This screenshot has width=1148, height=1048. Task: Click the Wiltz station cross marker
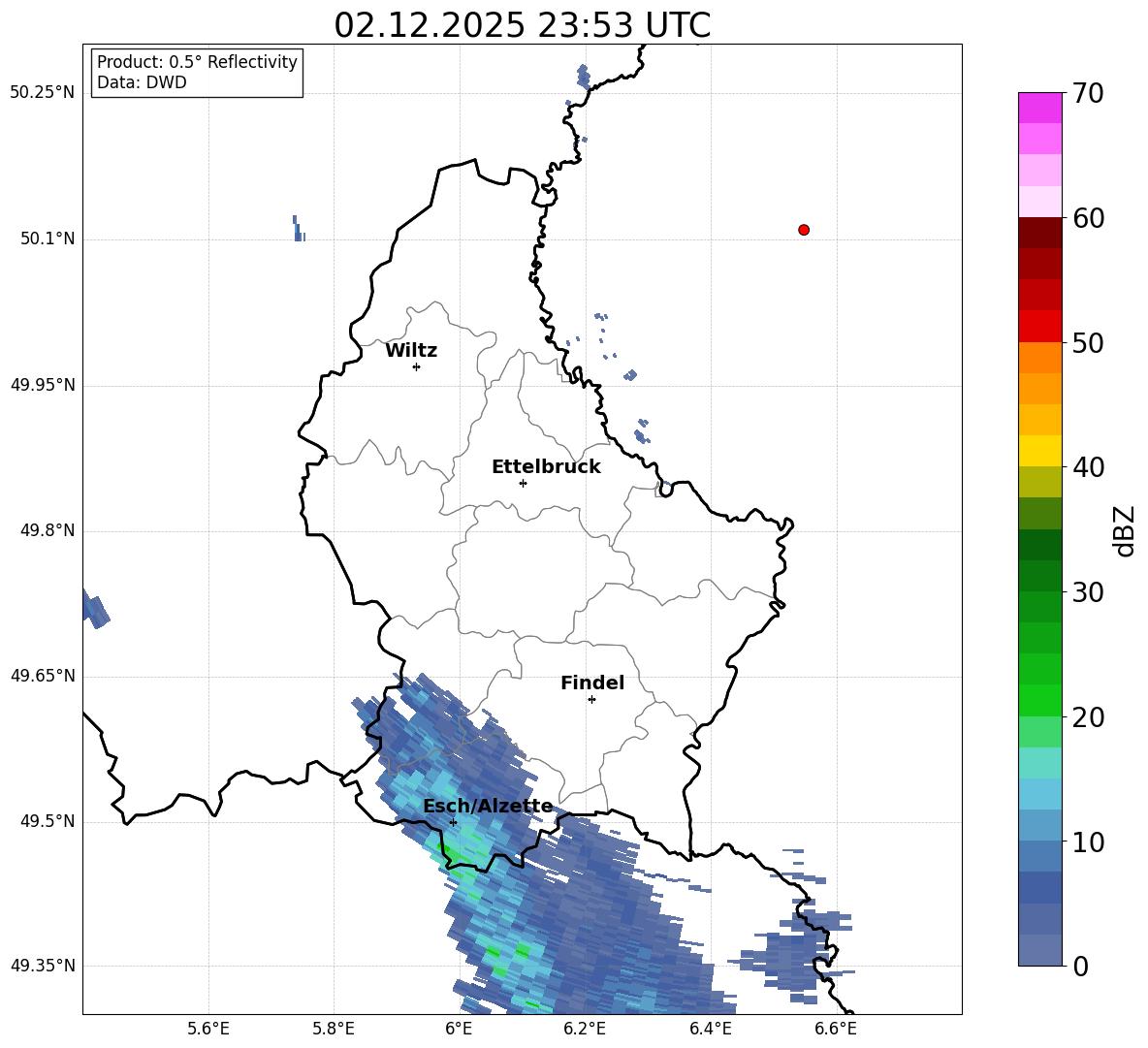[x=417, y=366]
